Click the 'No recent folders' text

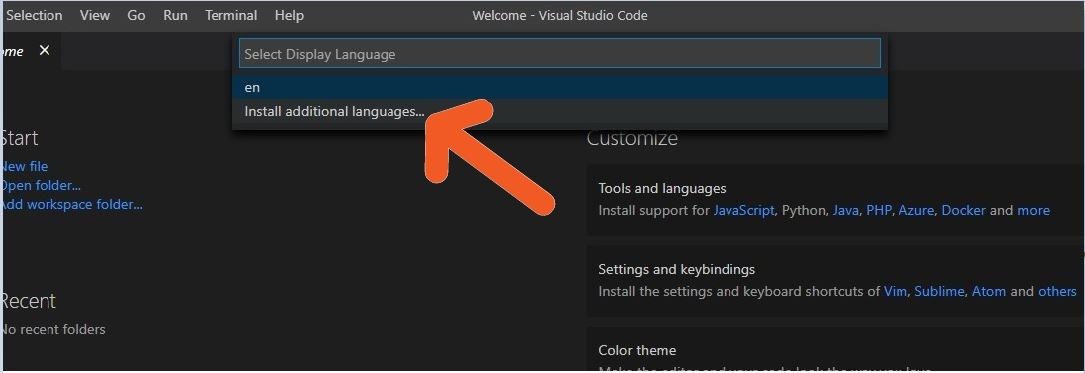[x=53, y=329]
